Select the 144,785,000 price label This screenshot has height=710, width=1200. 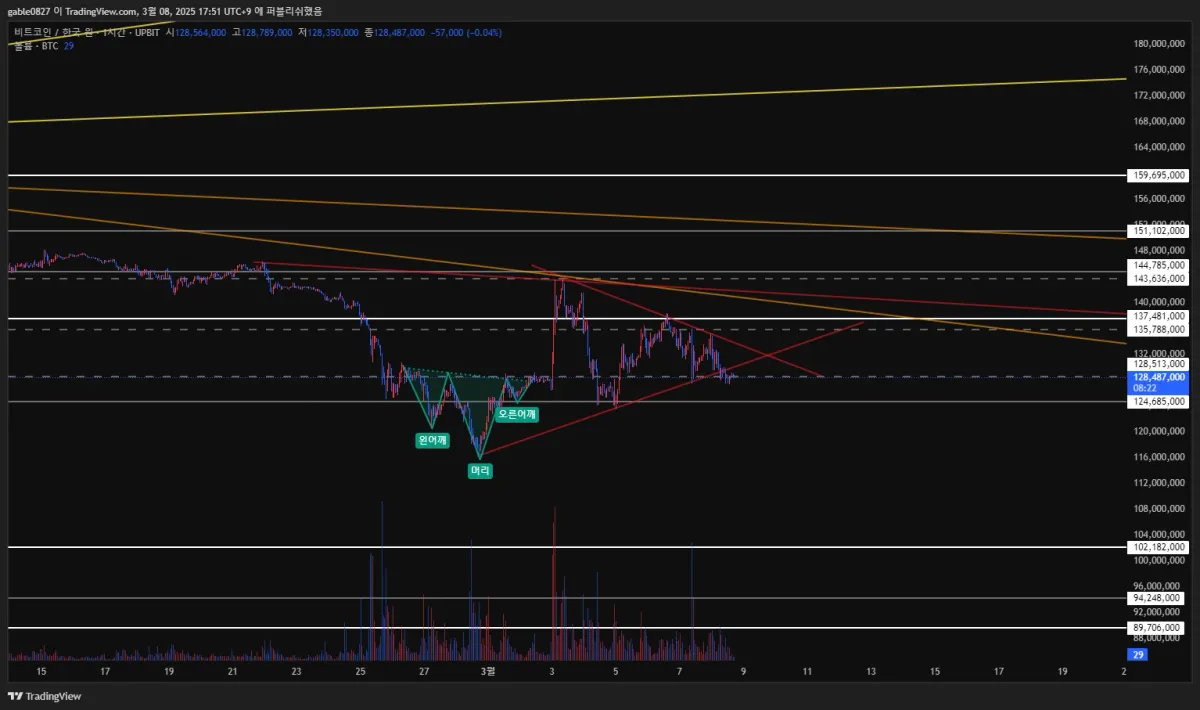(x=1158, y=266)
